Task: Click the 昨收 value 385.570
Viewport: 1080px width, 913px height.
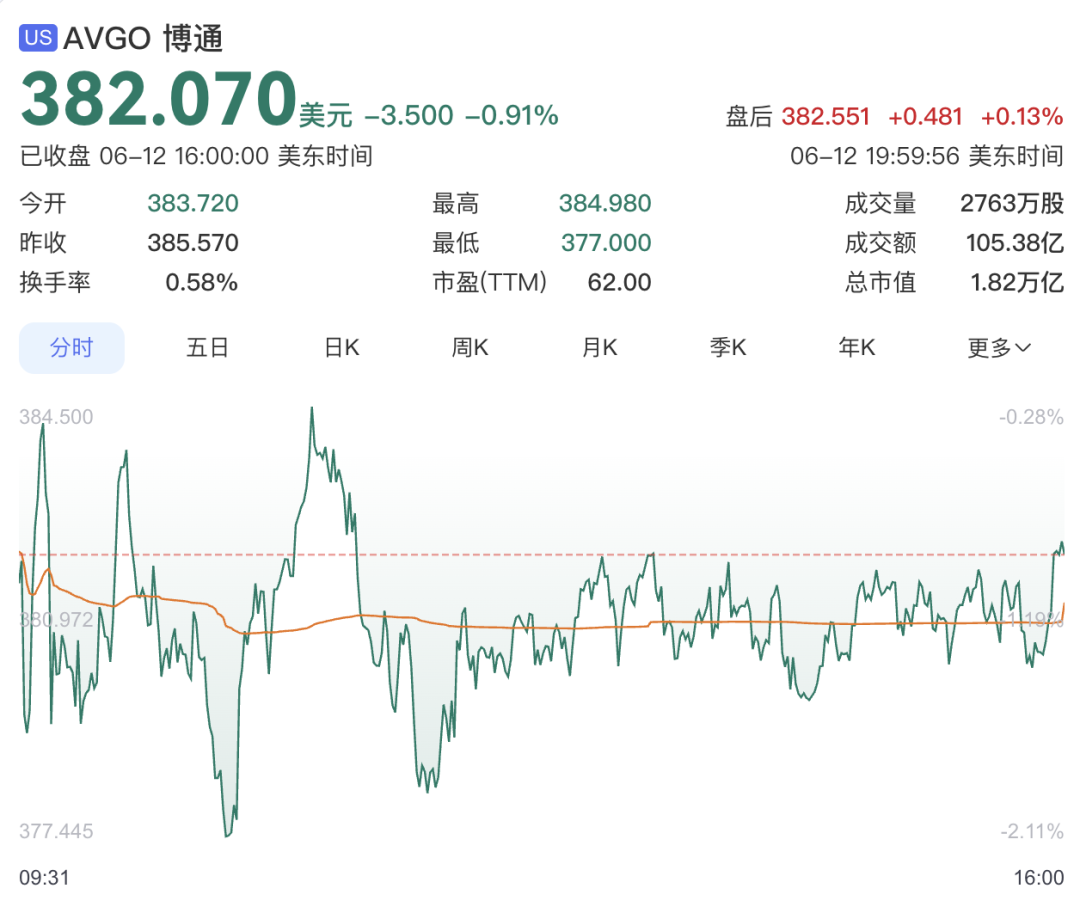Action: [193, 242]
